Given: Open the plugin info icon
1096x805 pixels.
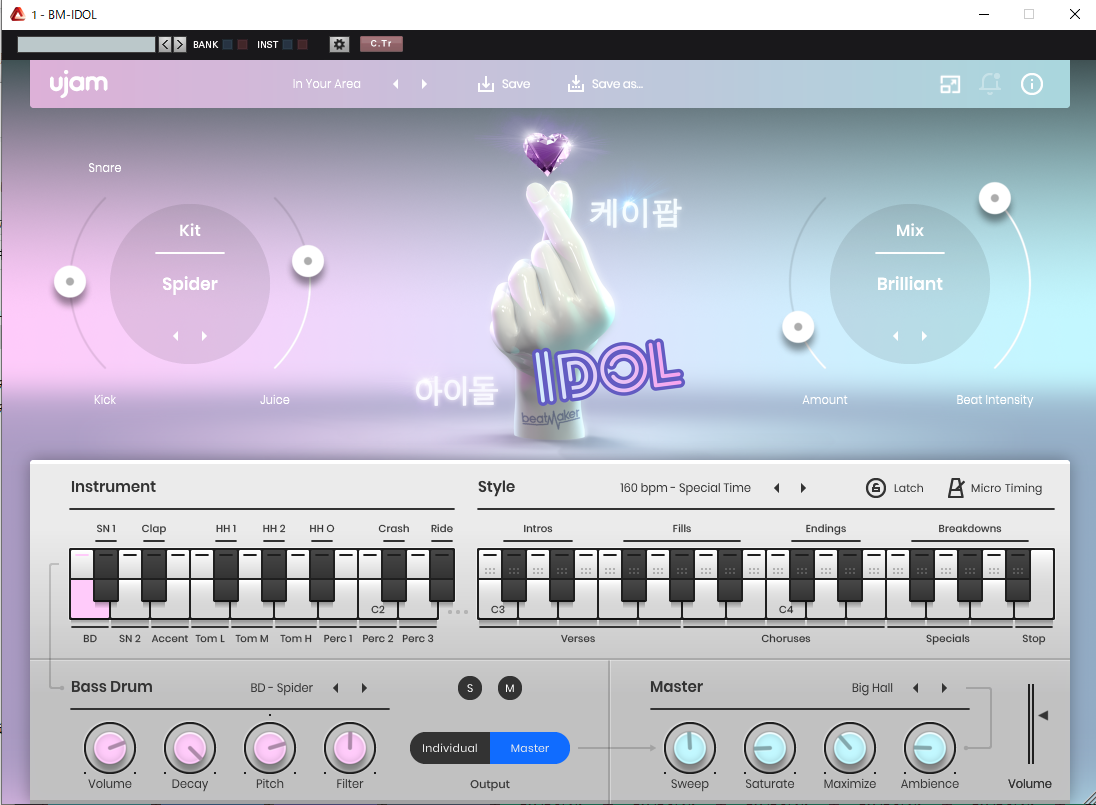Looking at the screenshot, I should (x=1032, y=84).
